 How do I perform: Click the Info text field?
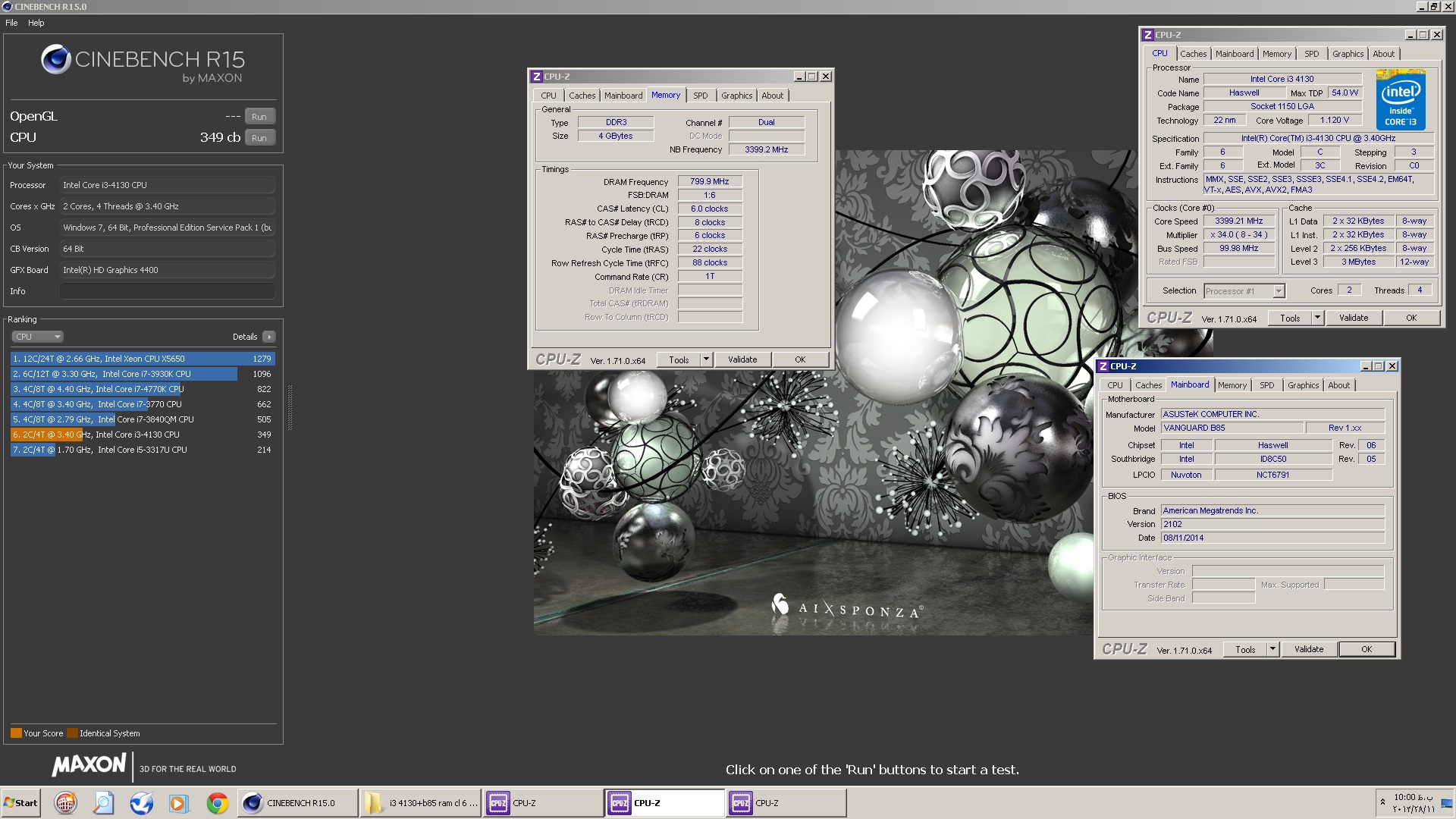point(167,291)
